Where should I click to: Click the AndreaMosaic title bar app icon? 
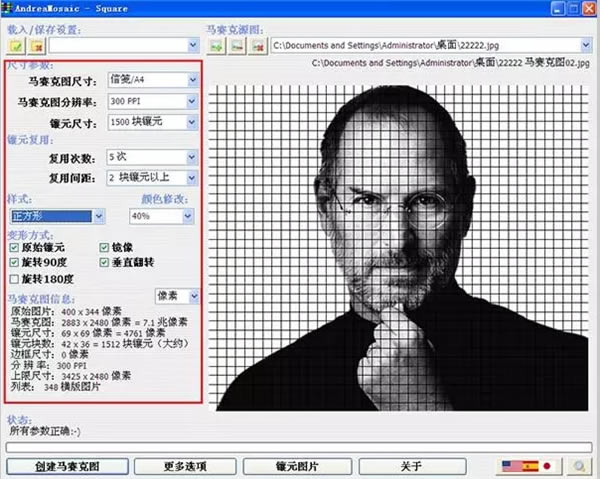click(7, 8)
